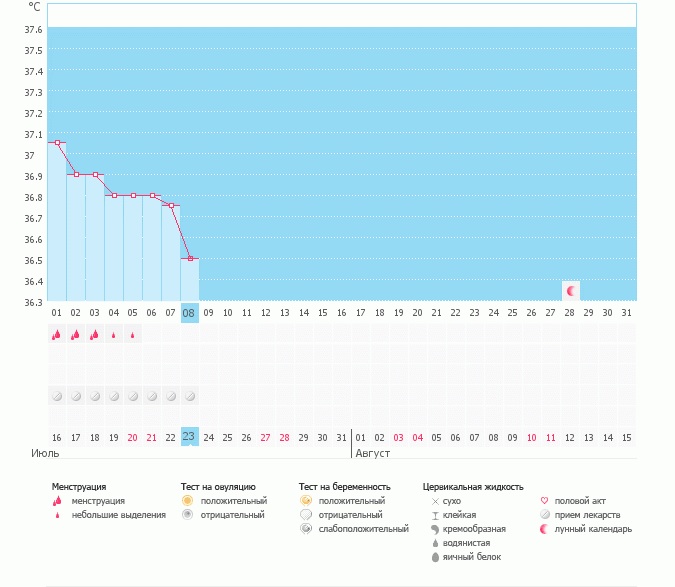Screen dimensions: 675x587
Task: Select the 36.5° data point on day 08
Action: (190, 259)
